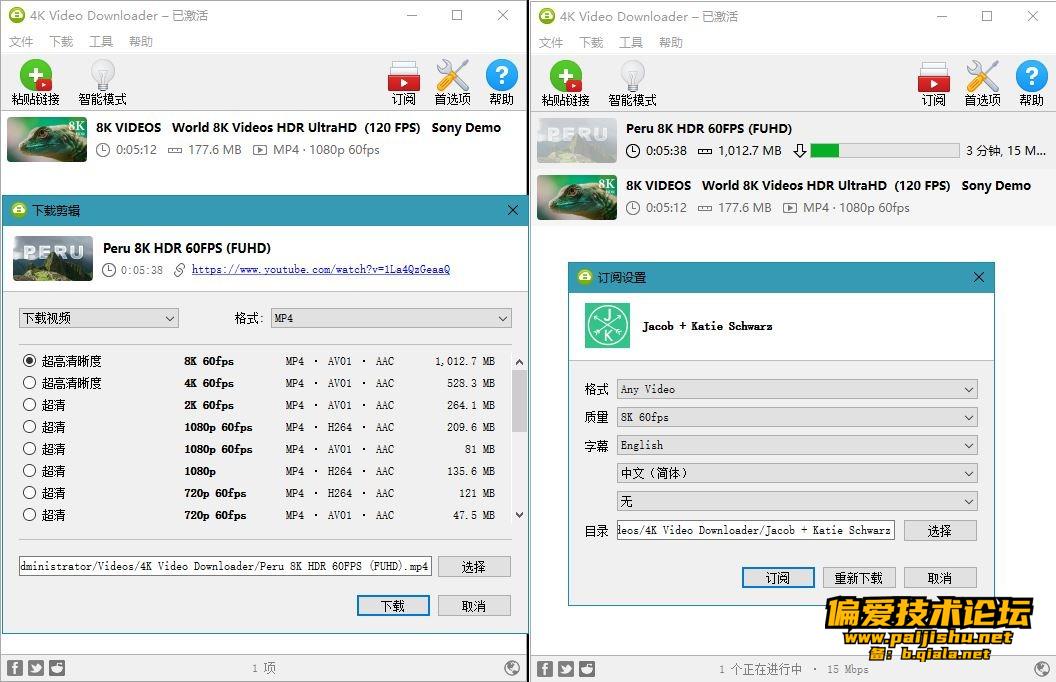Click globe icon in left status bar

512,668
